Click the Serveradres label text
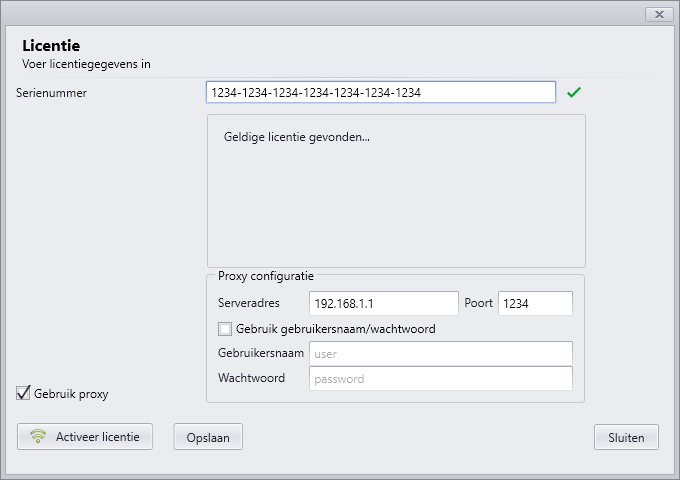This screenshot has height=480, width=680. point(248,303)
